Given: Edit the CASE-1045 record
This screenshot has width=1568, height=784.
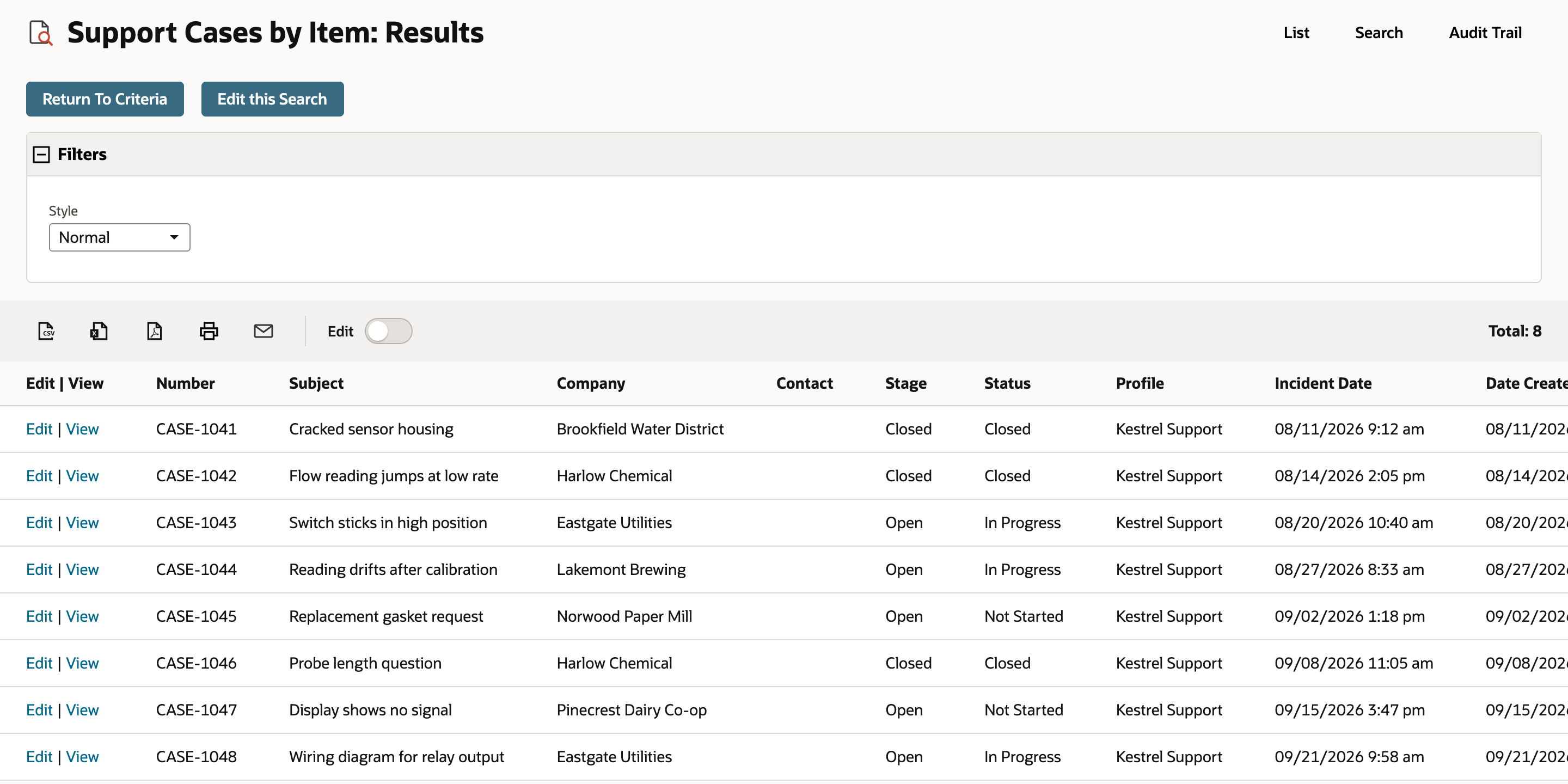Looking at the screenshot, I should tap(39, 617).
